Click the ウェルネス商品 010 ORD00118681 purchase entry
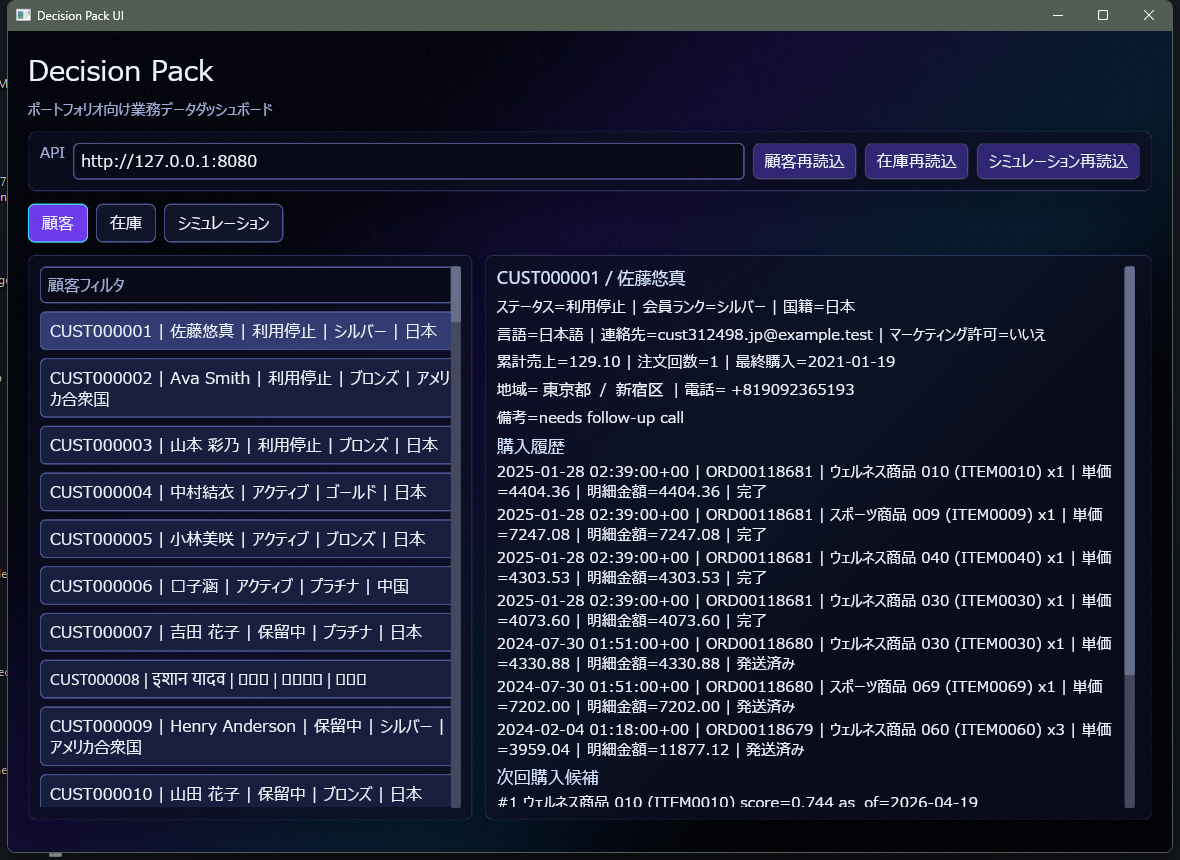 click(x=804, y=482)
